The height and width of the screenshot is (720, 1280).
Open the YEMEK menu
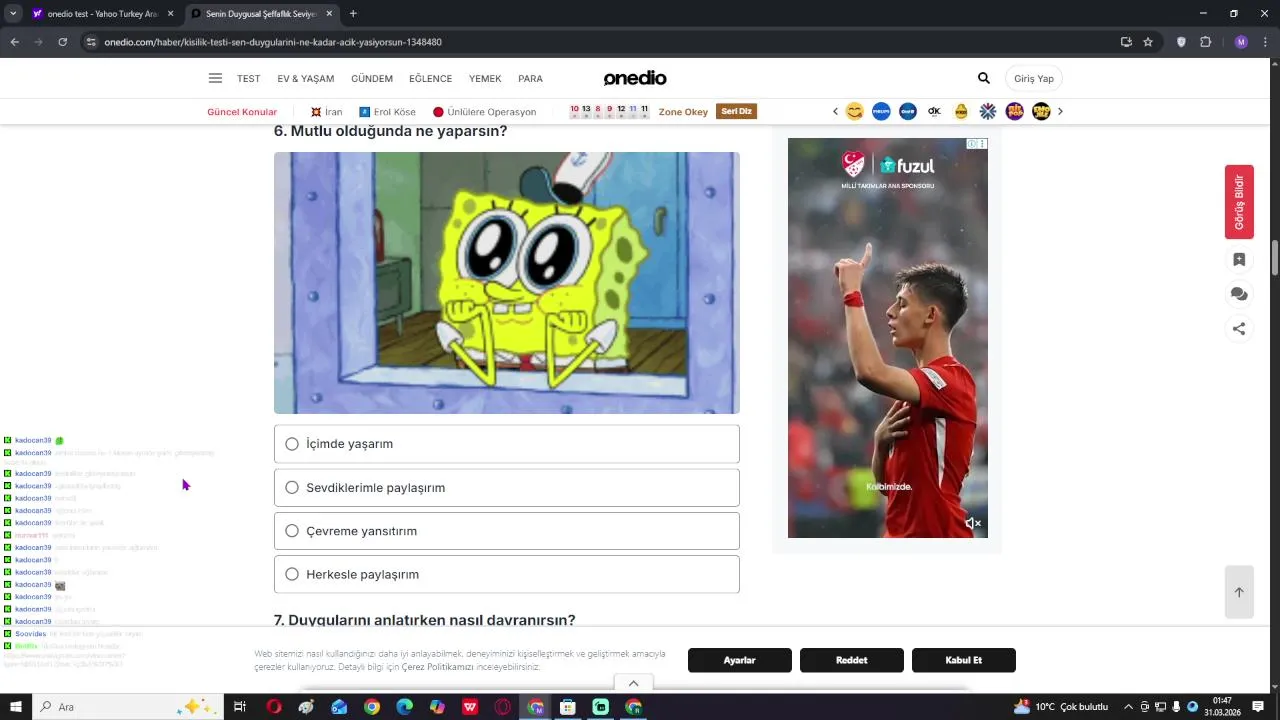point(485,78)
